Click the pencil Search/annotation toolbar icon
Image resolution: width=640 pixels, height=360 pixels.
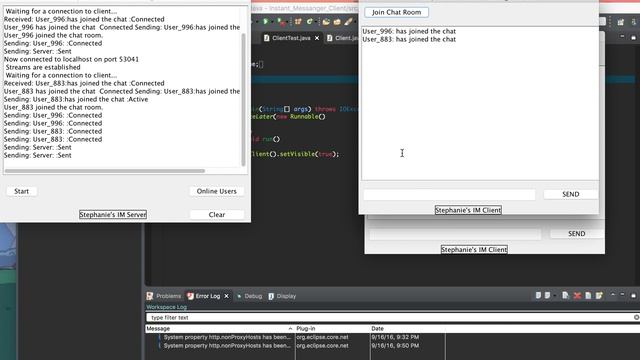348,21
